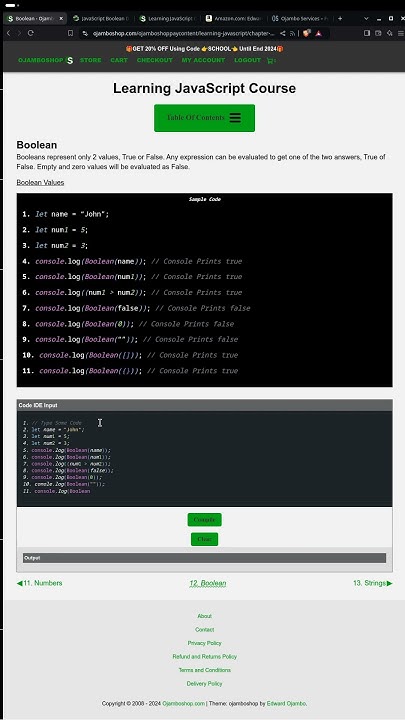Reload the page with refresh icon
The height and width of the screenshot is (720, 405).
point(31,33)
